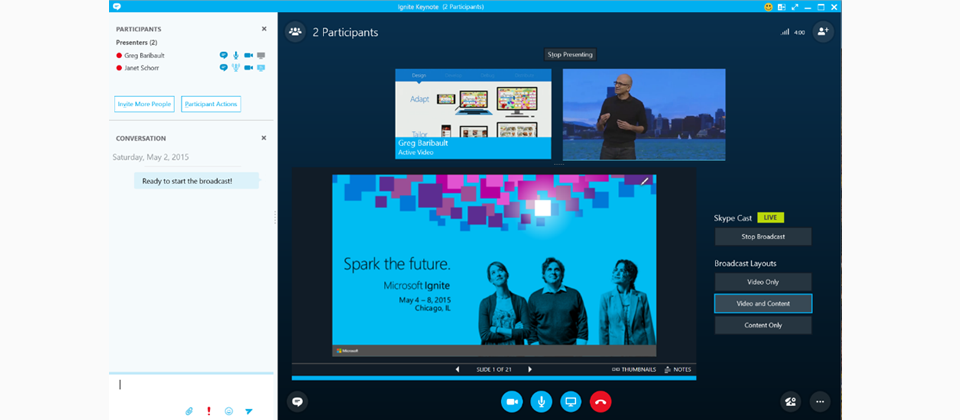Screen dimensions: 960x420
Task: Click the "Presenters (2)" heading
Action: 137,42
